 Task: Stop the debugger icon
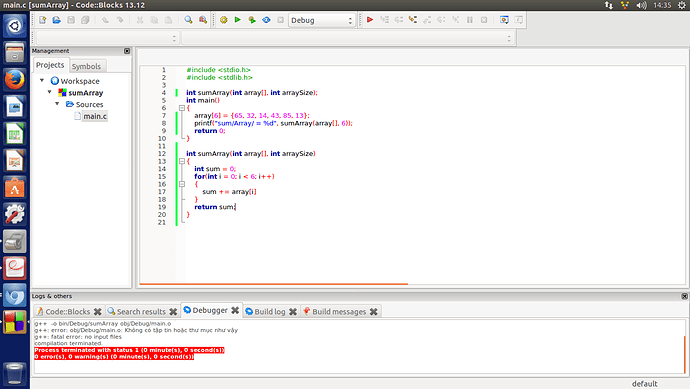point(484,20)
